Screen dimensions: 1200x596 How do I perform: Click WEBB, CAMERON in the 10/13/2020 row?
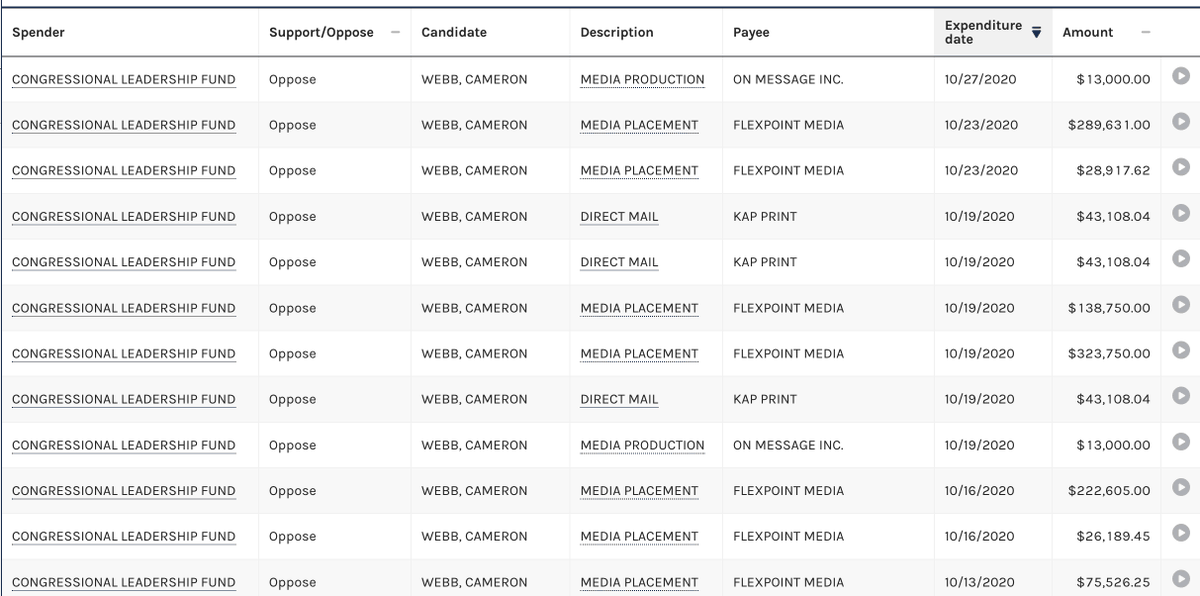(x=474, y=583)
